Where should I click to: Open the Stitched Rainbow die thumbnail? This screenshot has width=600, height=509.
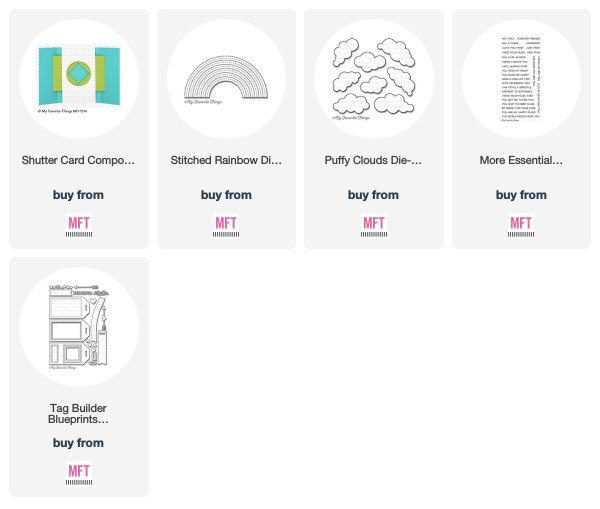226,79
